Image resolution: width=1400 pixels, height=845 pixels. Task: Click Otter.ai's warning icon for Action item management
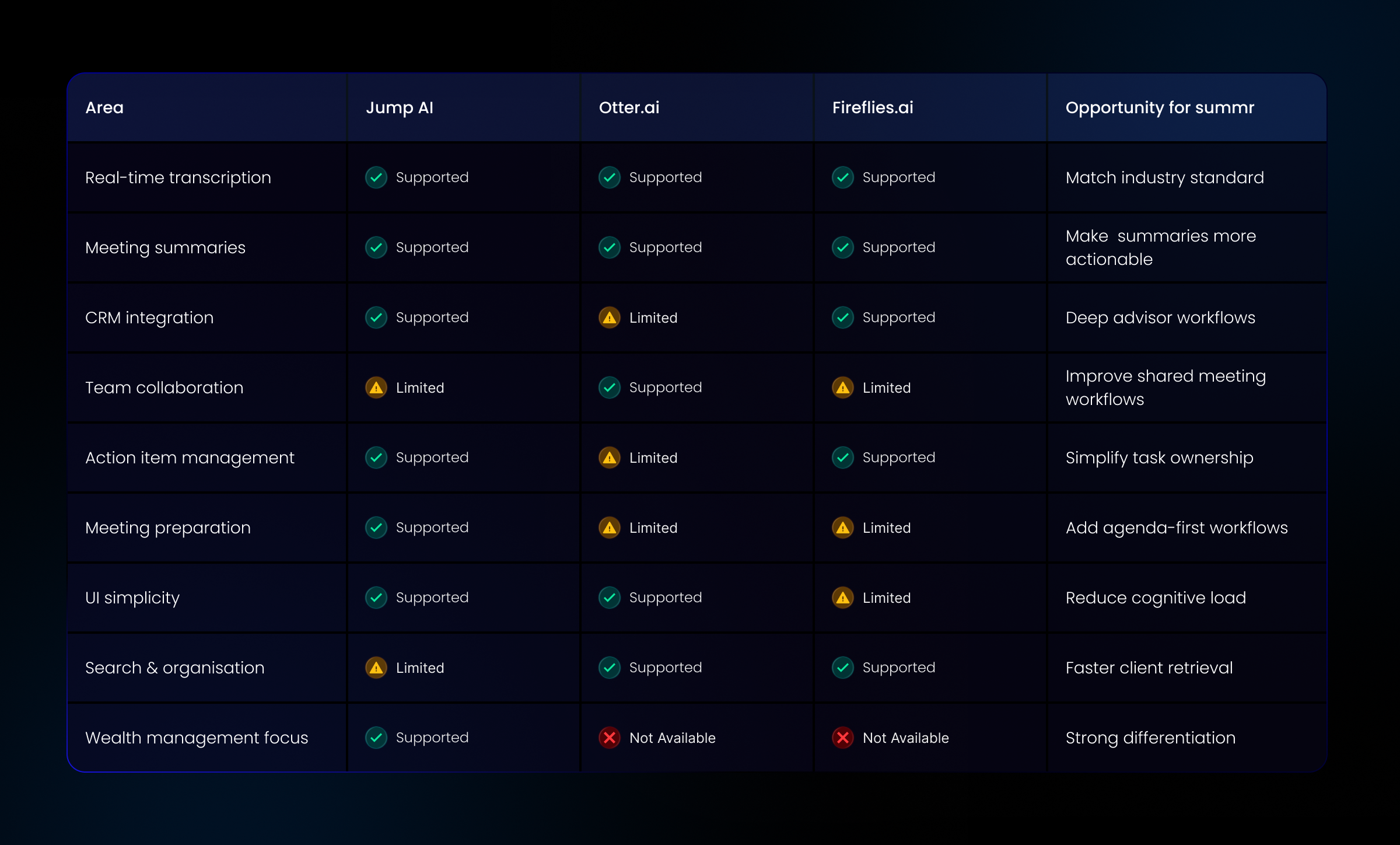pyautogui.click(x=610, y=458)
